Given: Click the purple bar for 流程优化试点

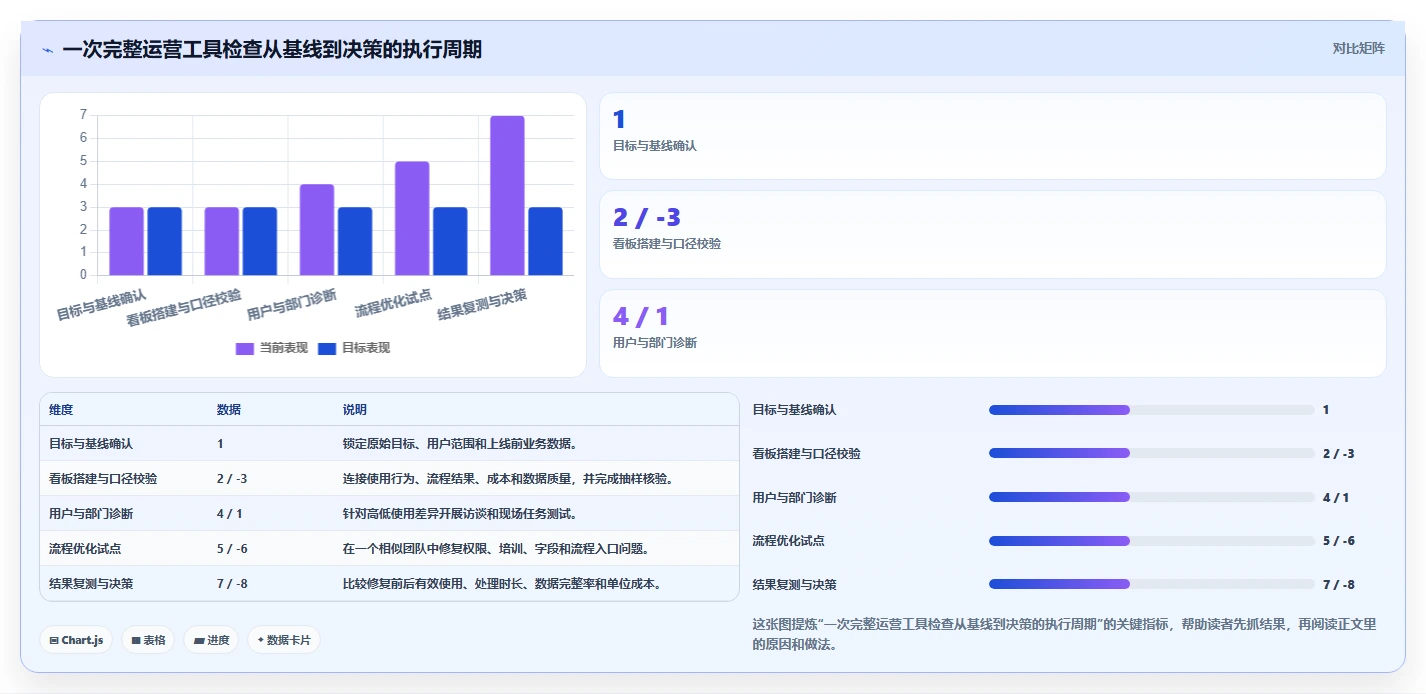Looking at the screenshot, I should click(412, 218).
